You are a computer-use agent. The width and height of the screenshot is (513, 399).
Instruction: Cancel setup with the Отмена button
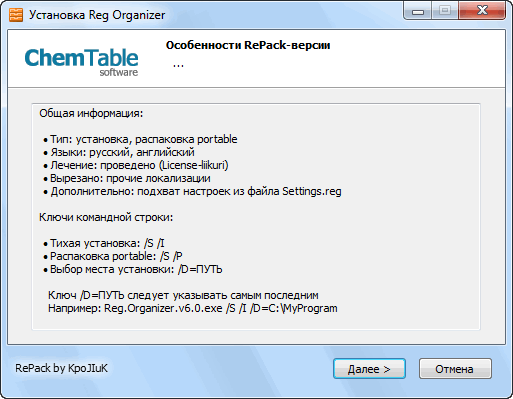pos(455,369)
